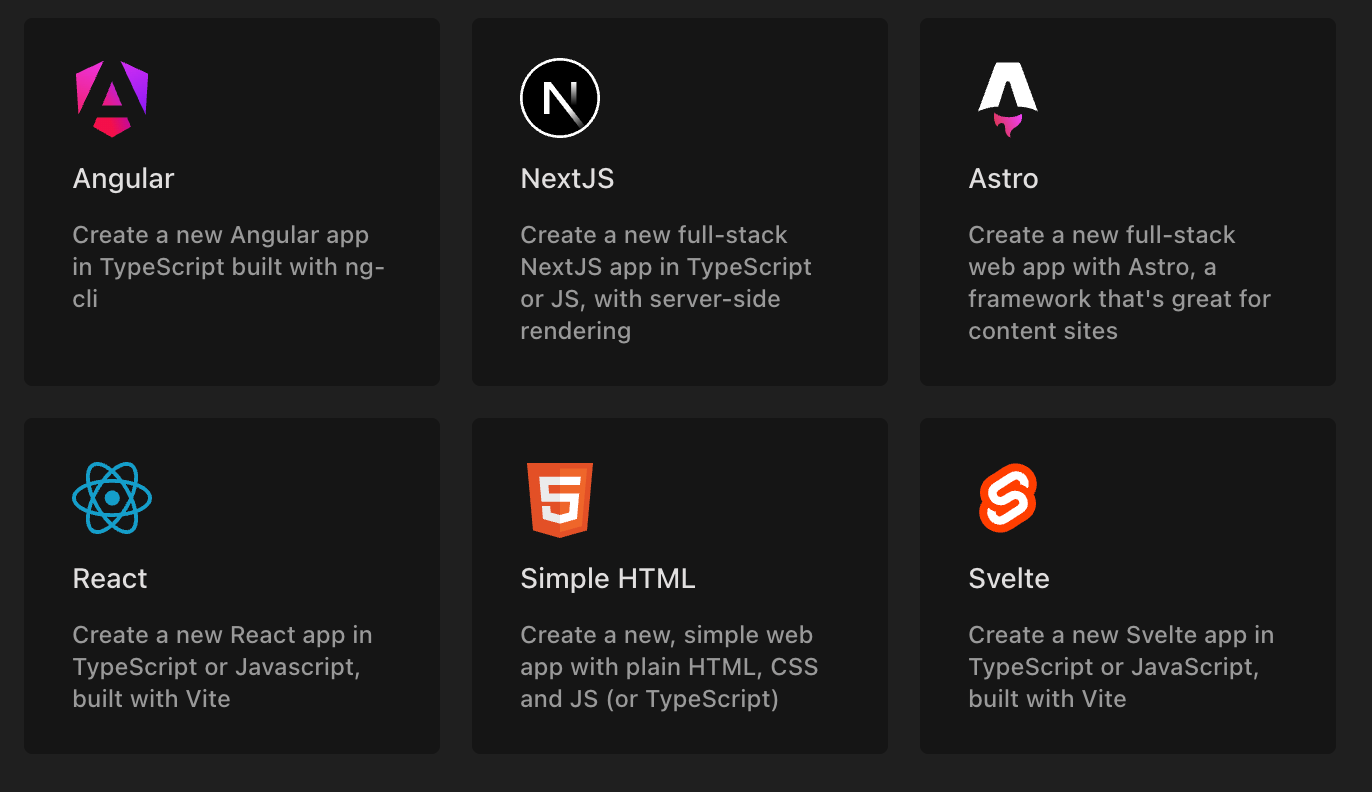Click 'plain HTML, CSS and JS' description
Viewport: 1372px width, 792px height.
point(669,667)
